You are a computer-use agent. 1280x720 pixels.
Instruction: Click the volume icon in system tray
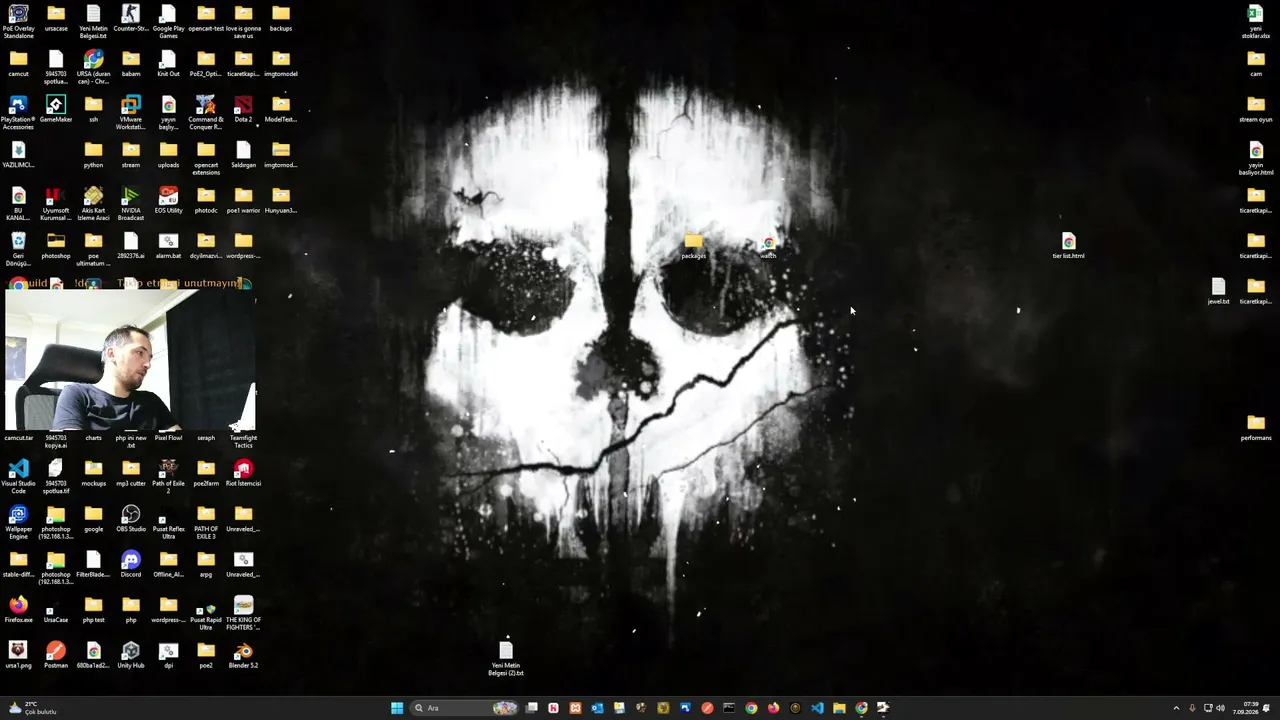click(1220, 708)
